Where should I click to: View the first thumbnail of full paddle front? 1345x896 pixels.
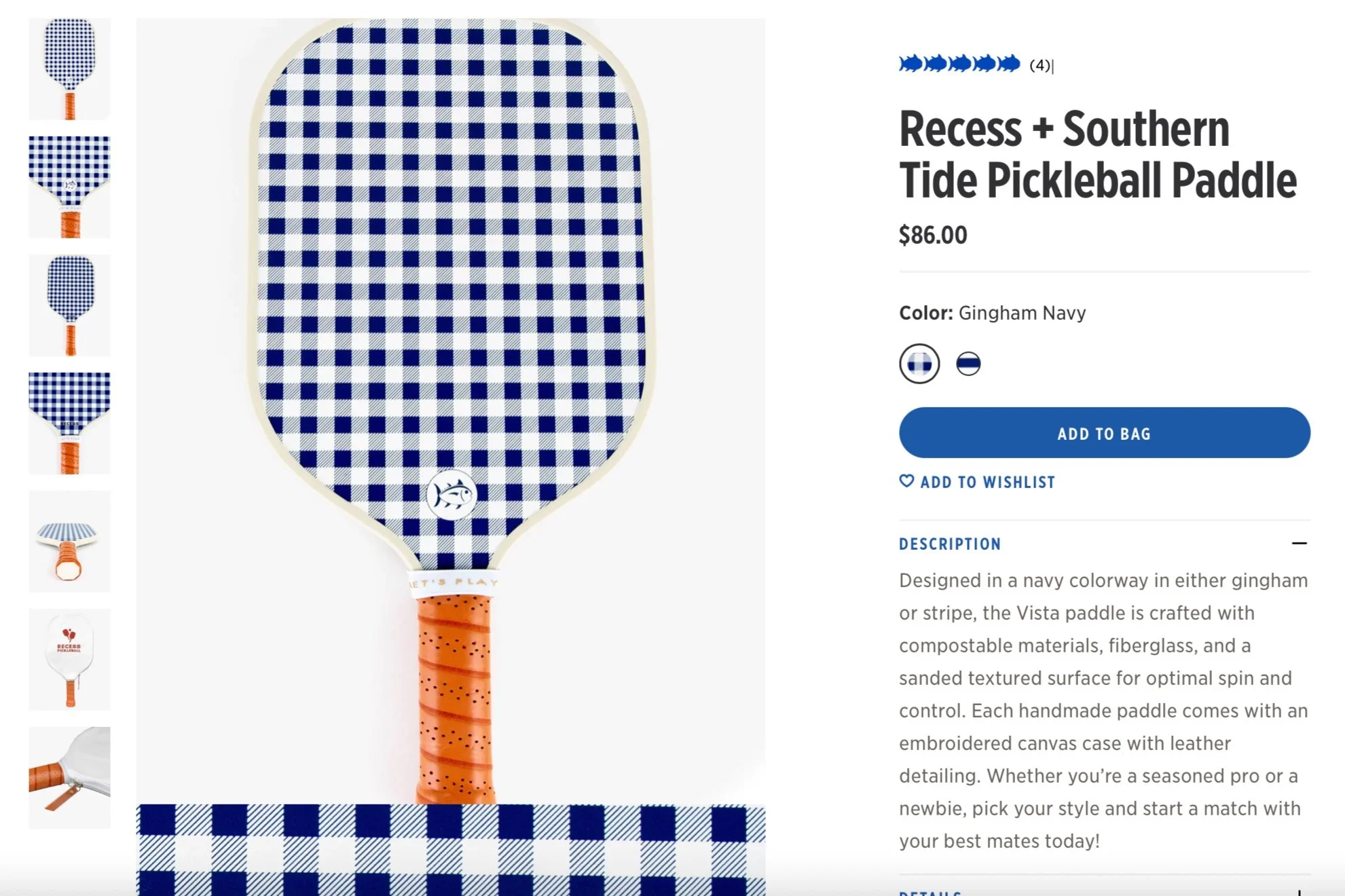coord(69,69)
